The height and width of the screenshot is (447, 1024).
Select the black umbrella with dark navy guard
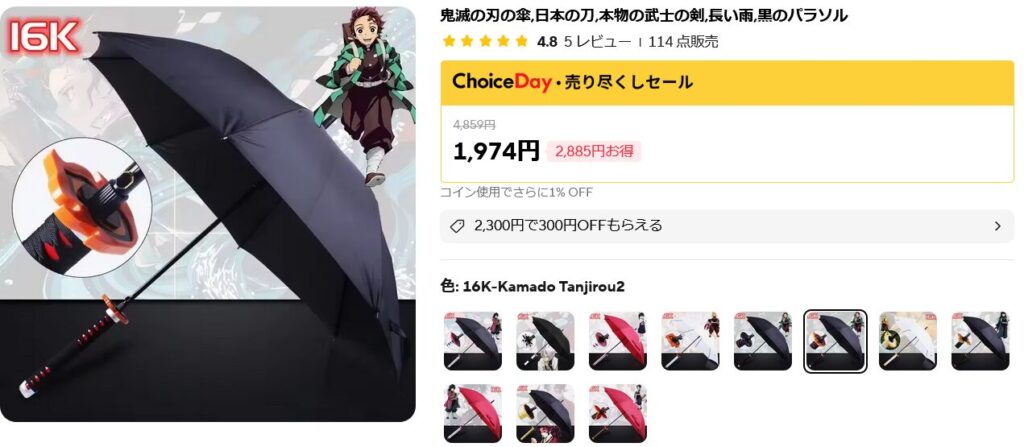coord(763,341)
